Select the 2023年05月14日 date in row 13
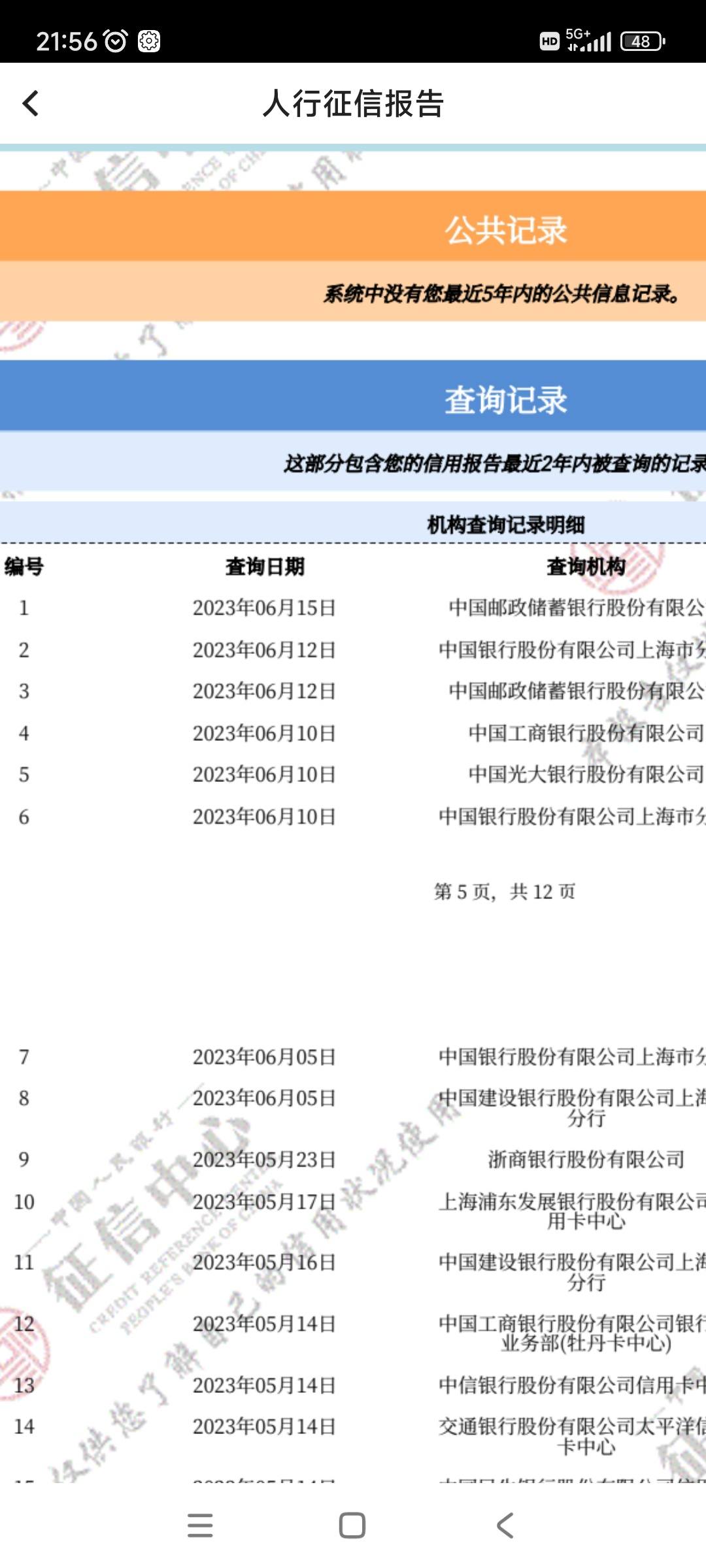The width and height of the screenshot is (706, 1568). pyautogui.click(x=264, y=1384)
